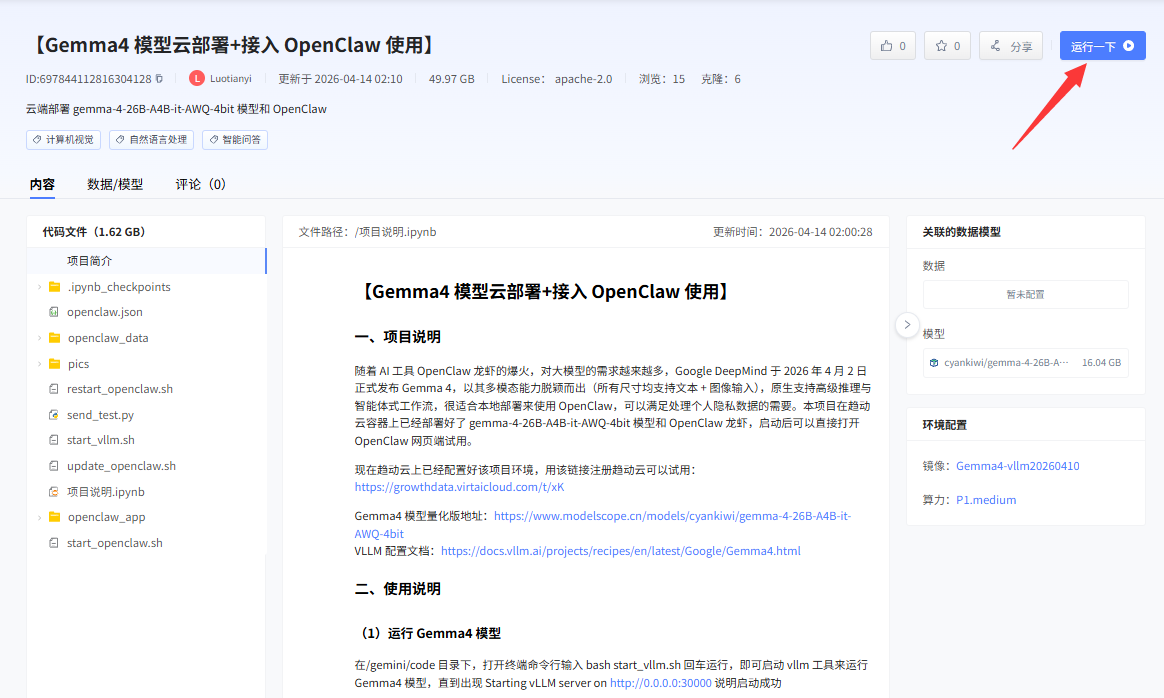This screenshot has width=1164, height=698.
Task: Collapse the right panel with the chevron button
Action: [907, 324]
